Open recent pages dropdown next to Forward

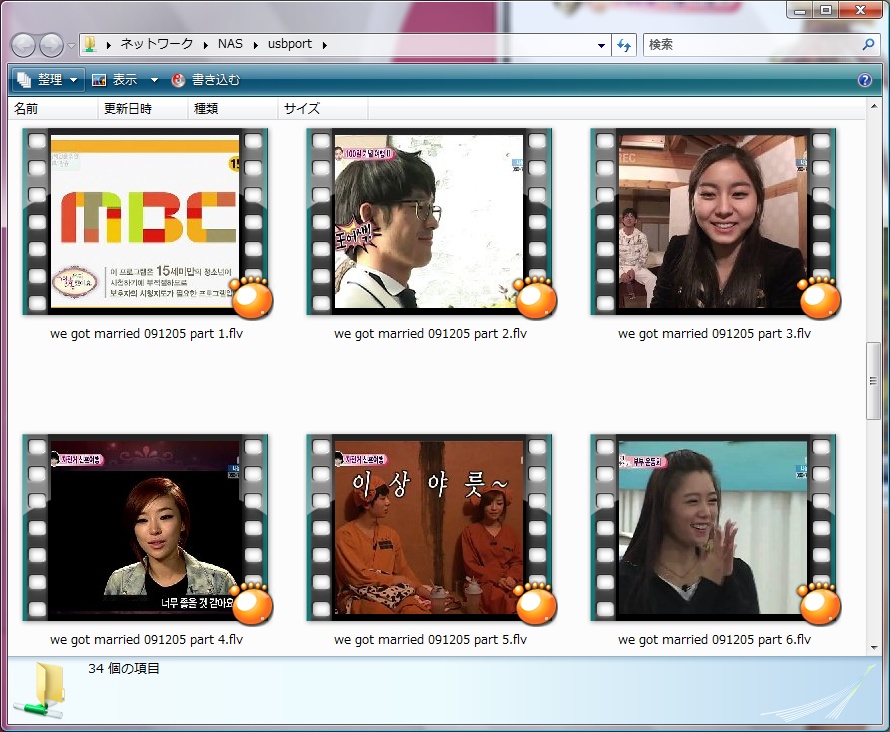71,45
